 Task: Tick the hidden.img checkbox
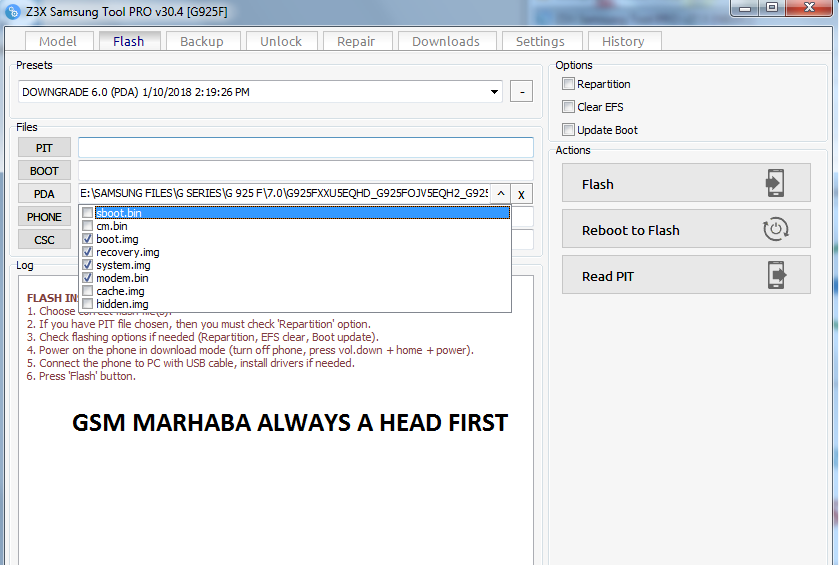(88, 304)
